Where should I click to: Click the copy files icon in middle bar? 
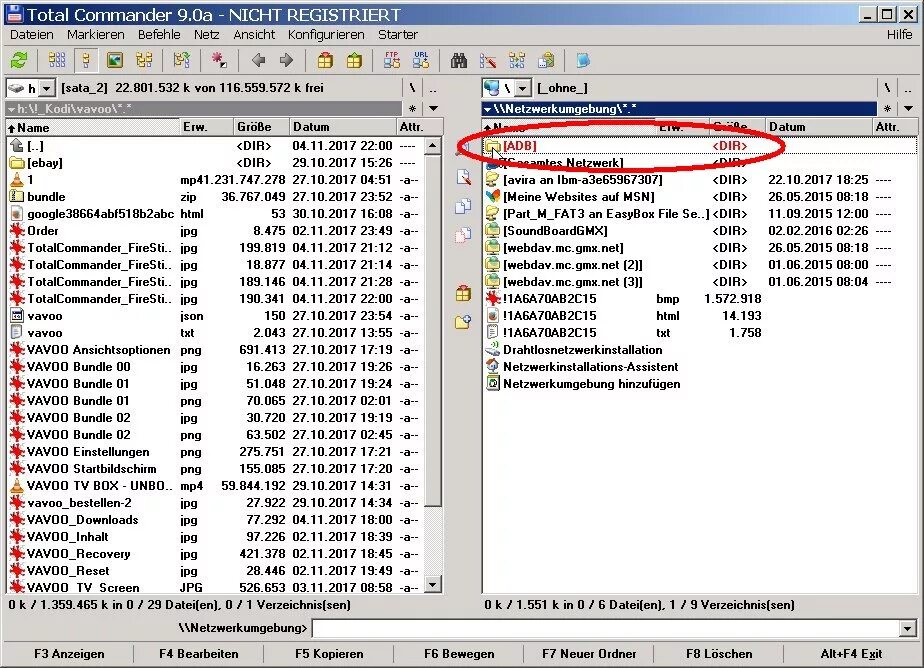pyautogui.click(x=463, y=206)
